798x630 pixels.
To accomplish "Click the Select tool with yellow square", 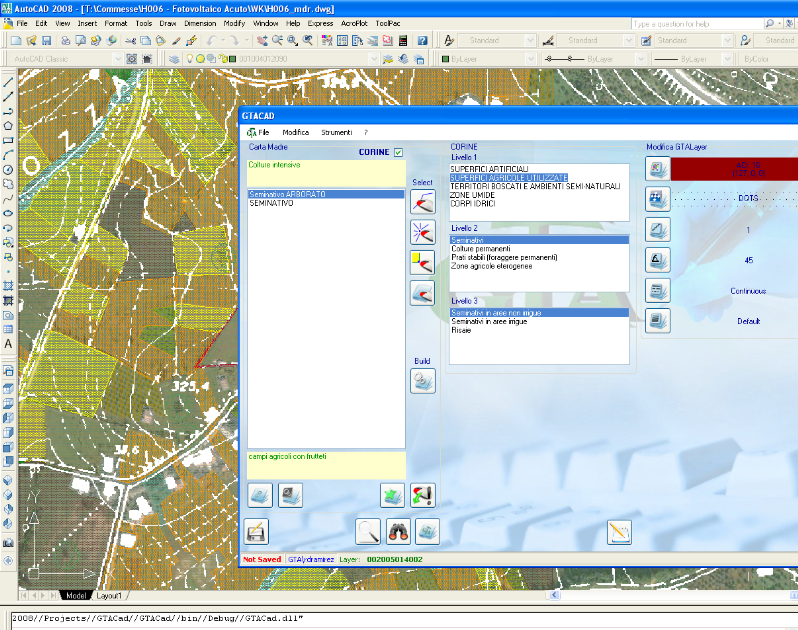I will [x=422, y=263].
